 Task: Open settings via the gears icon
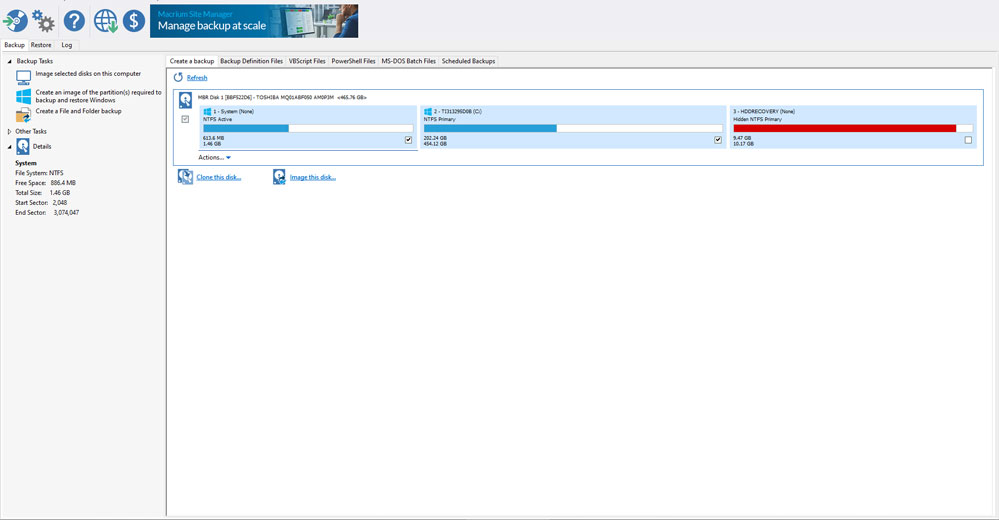(43, 21)
